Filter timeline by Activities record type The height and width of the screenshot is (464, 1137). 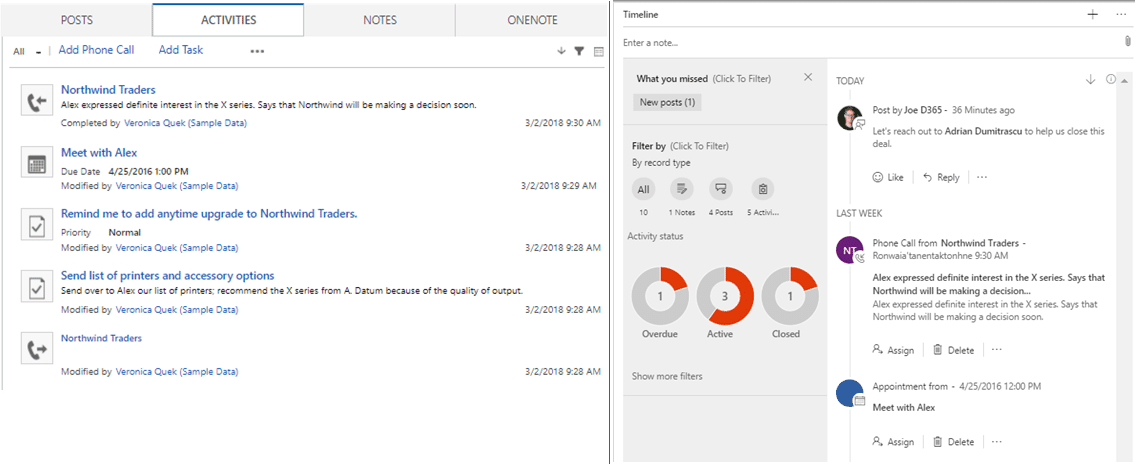pyautogui.click(x=763, y=190)
